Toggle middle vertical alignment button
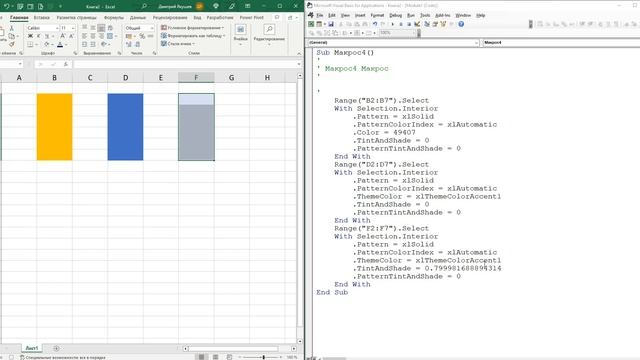 (93, 28)
